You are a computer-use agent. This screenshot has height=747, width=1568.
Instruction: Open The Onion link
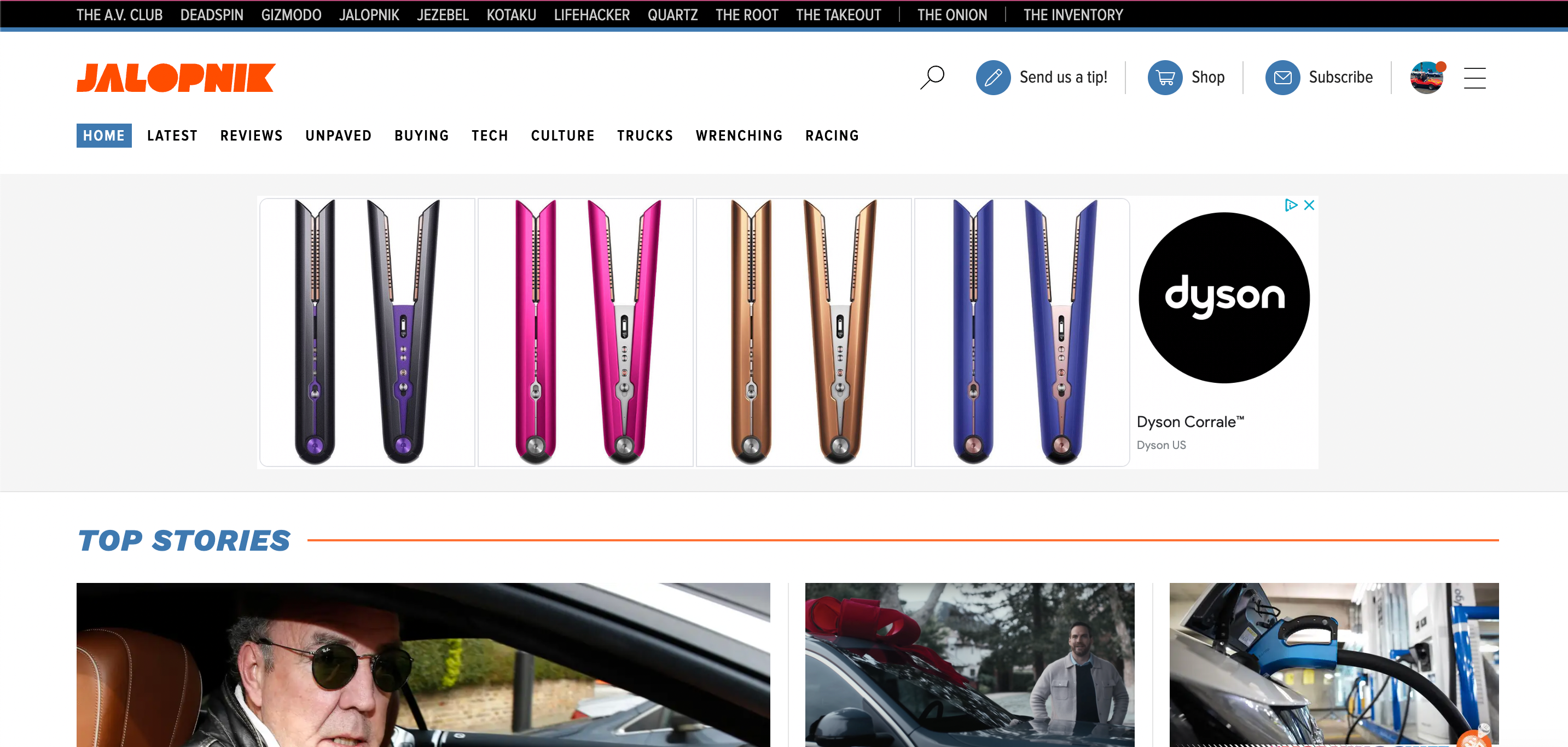pyautogui.click(x=952, y=15)
